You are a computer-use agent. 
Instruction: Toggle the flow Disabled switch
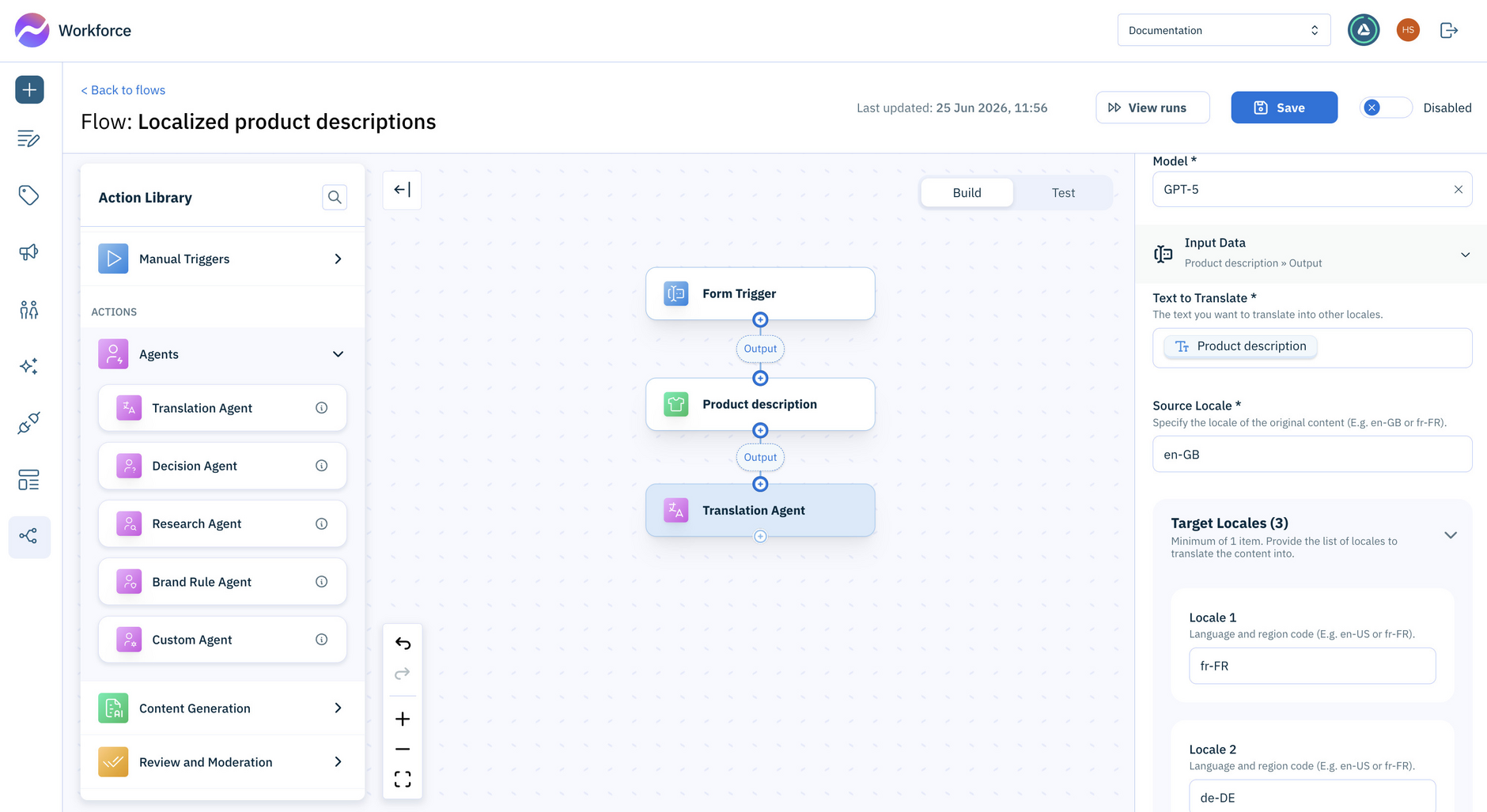[x=1386, y=108]
